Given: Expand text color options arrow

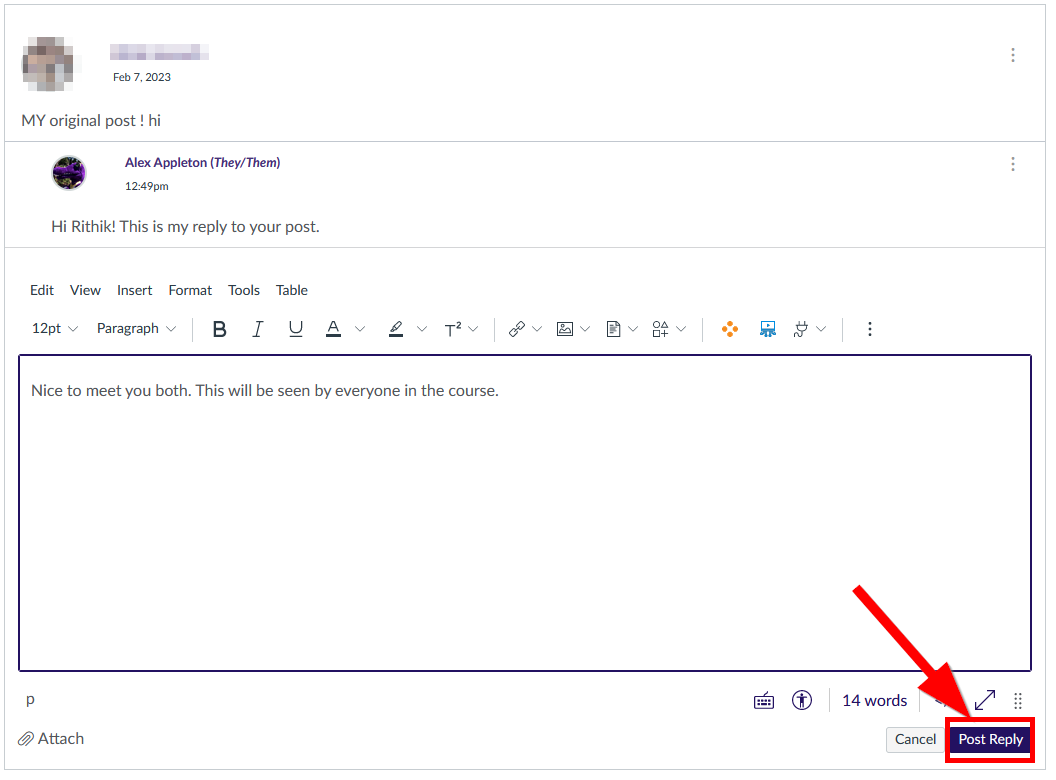Looking at the screenshot, I should coord(360,329).
